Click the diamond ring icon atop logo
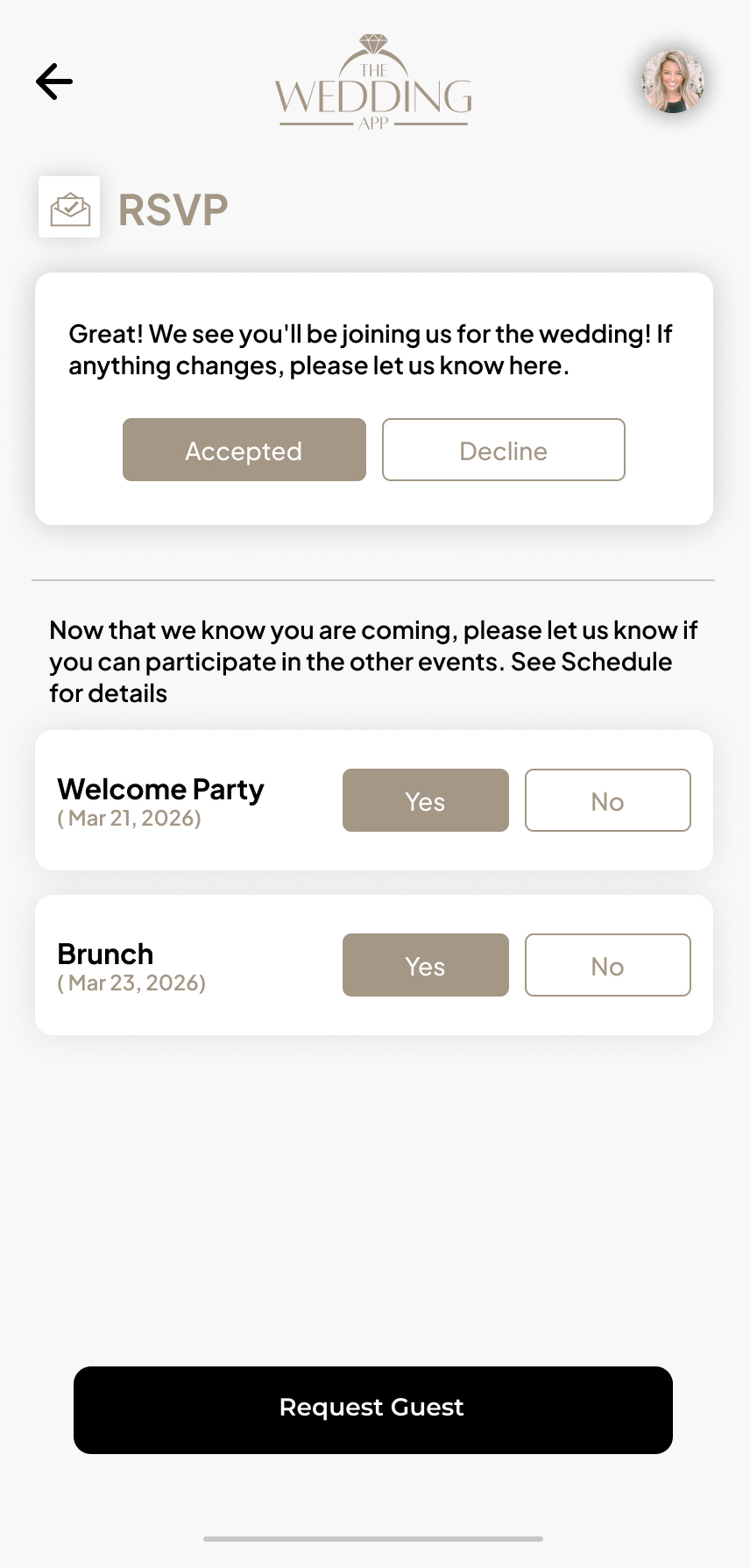 pyautogui.click(x=374, y=45)
